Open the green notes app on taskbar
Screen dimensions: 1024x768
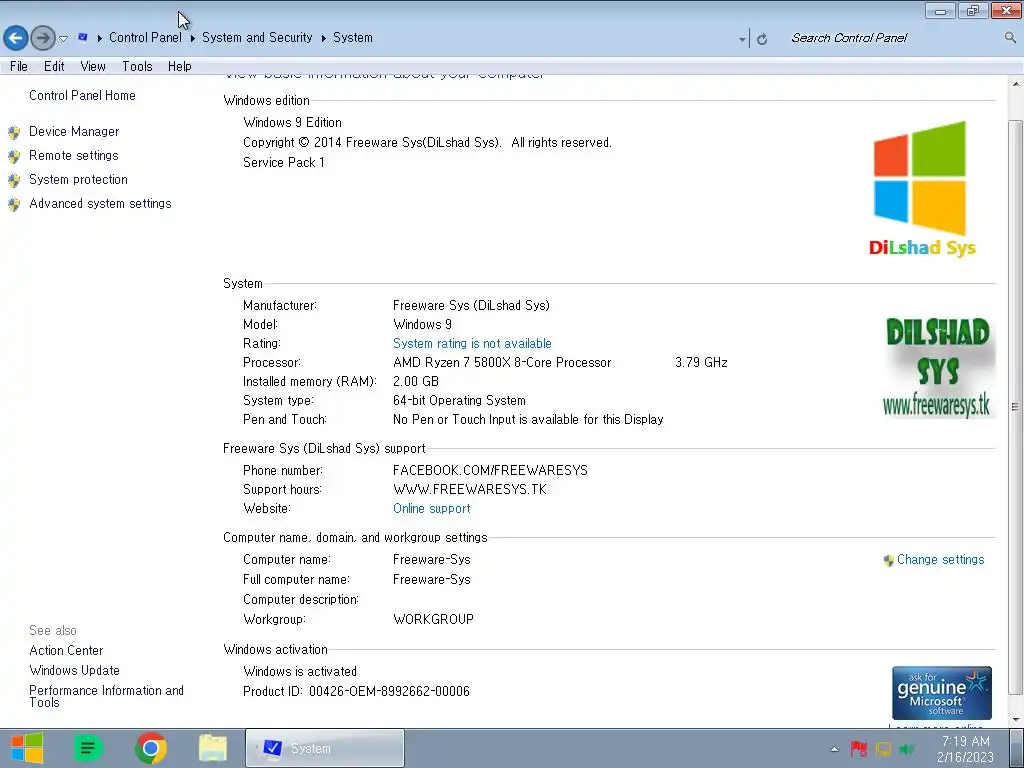tap(88, 748)
